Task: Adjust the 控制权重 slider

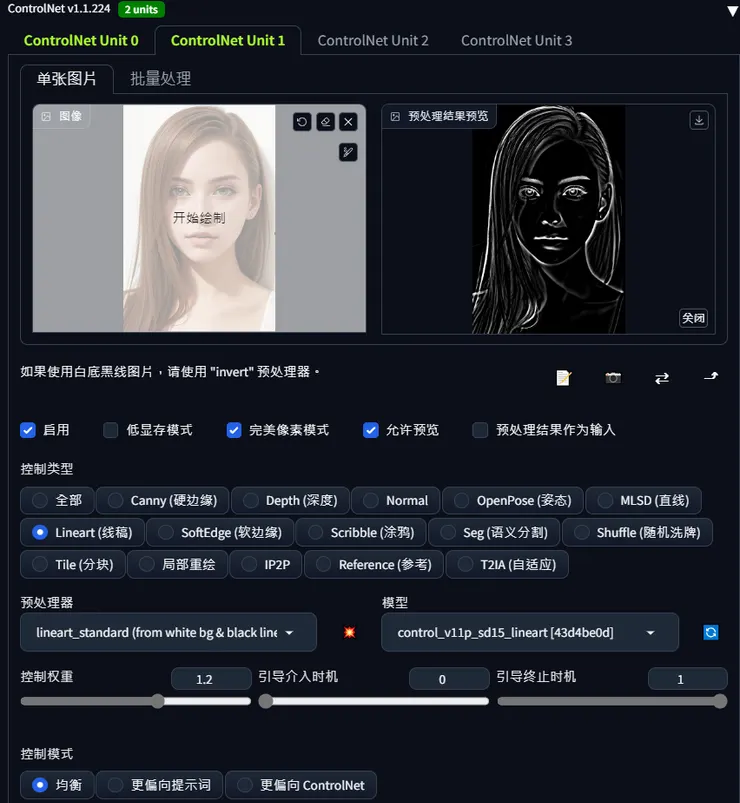Action: coord(136,701)
